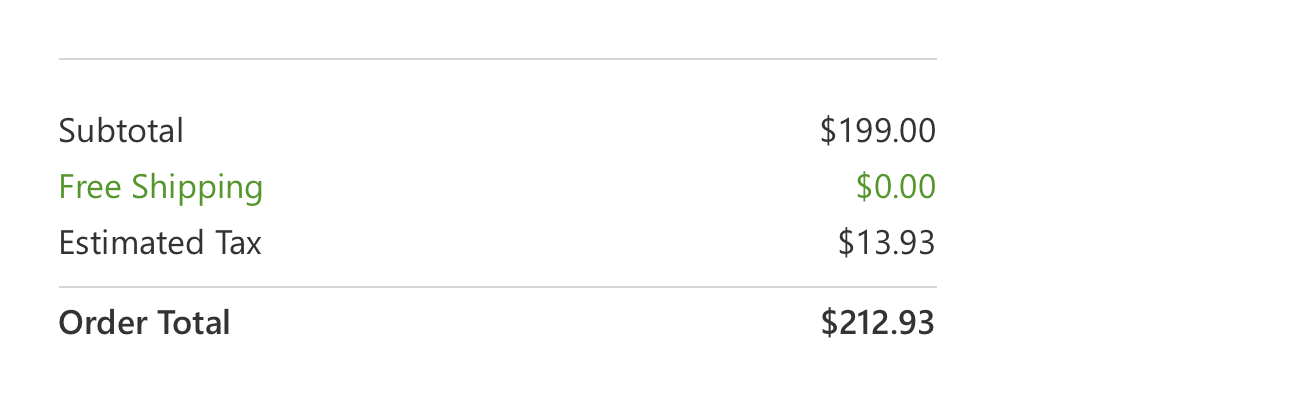Click the word Free in Free Shipping

click(90, 187)
